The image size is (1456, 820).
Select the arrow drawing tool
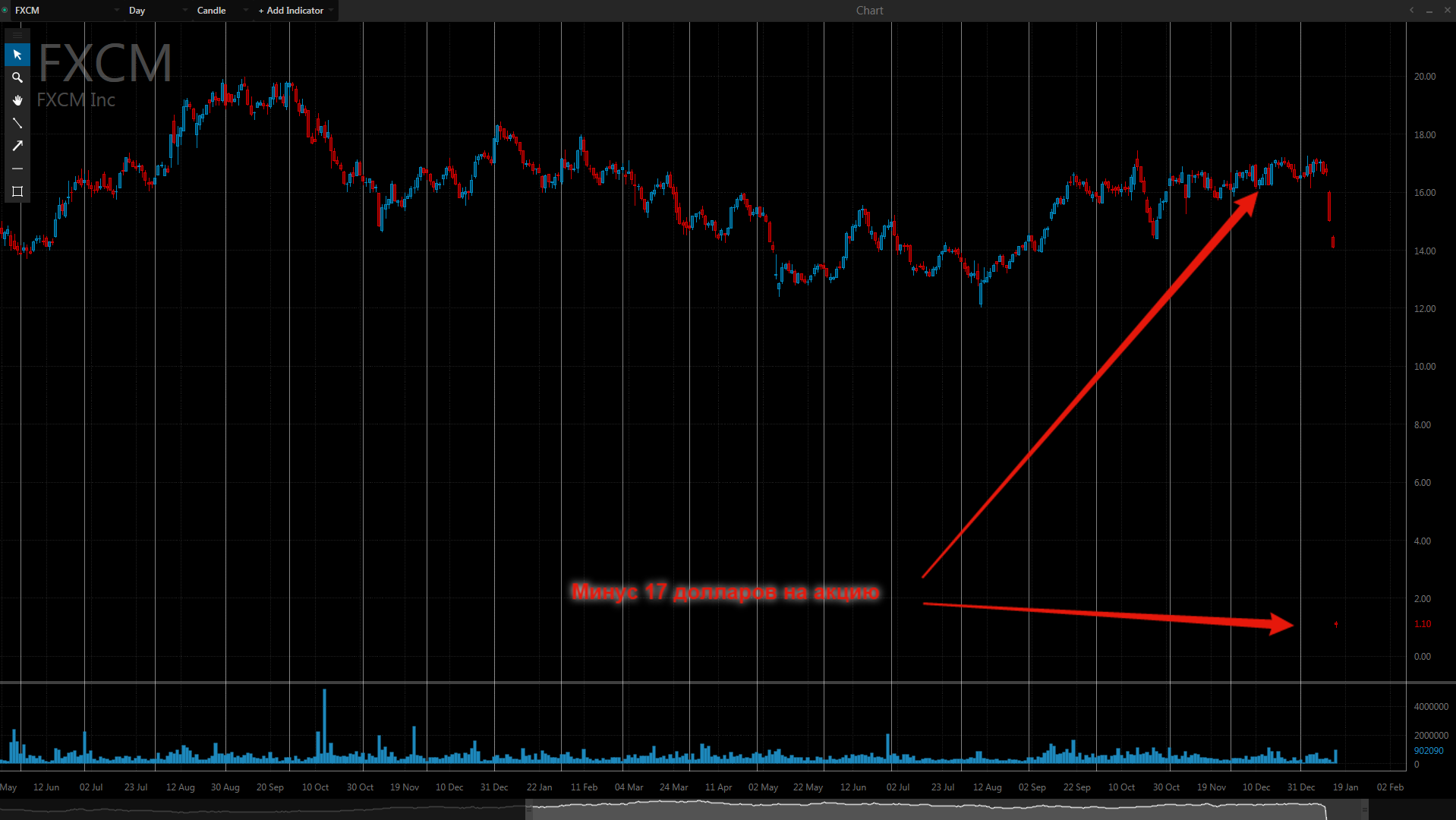point(17,146)
